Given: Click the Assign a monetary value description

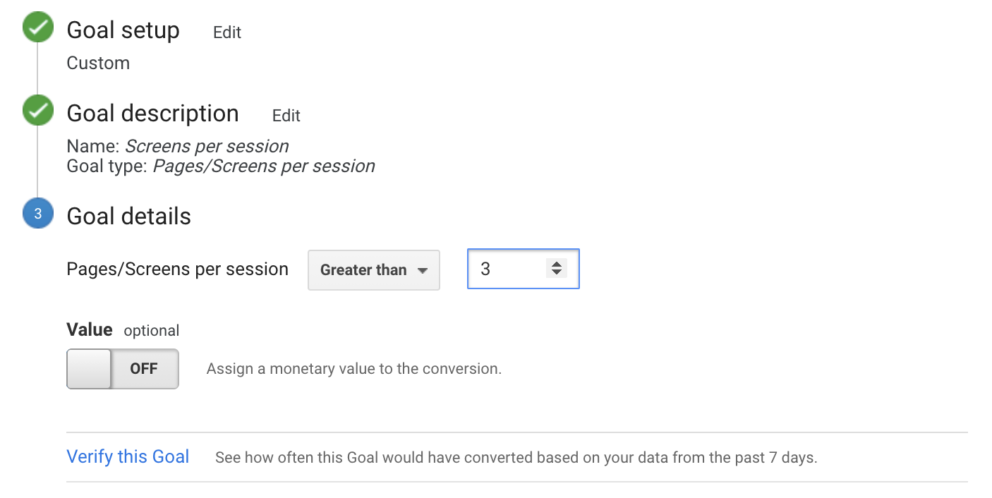Looking at the screenshot, I should (354, 369).
